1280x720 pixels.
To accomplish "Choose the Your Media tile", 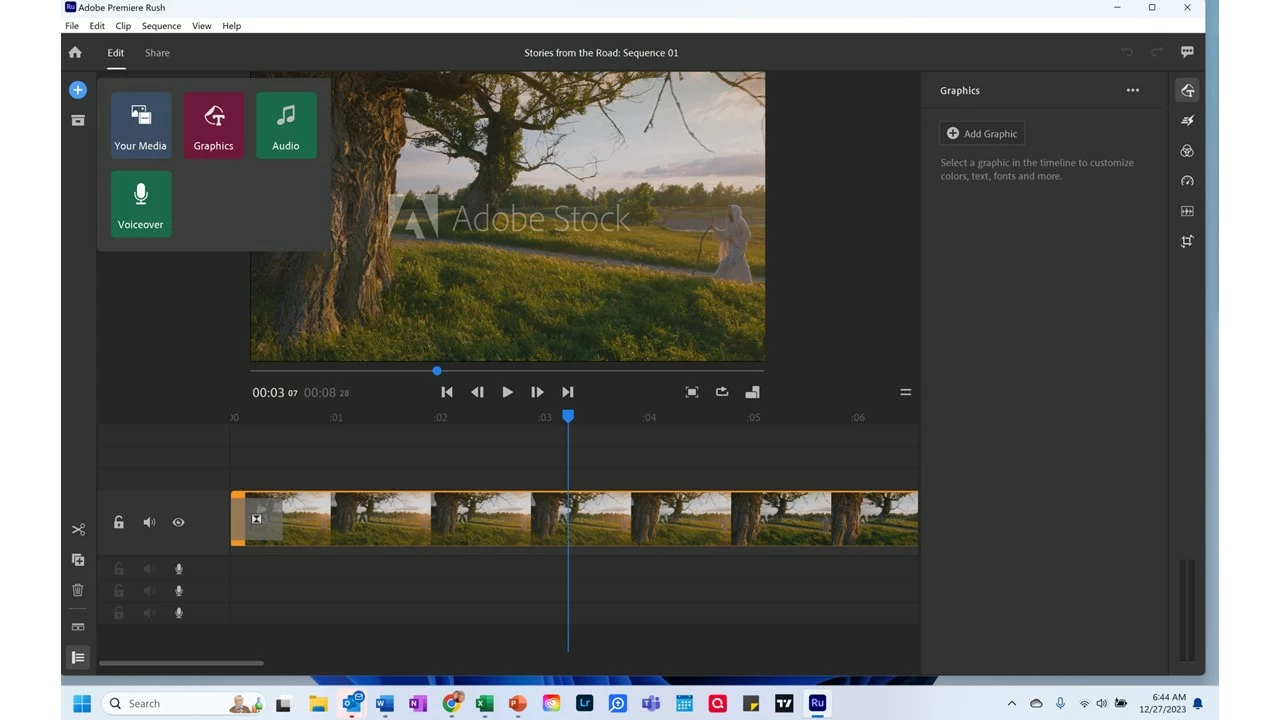I will (x=141, y=125).
